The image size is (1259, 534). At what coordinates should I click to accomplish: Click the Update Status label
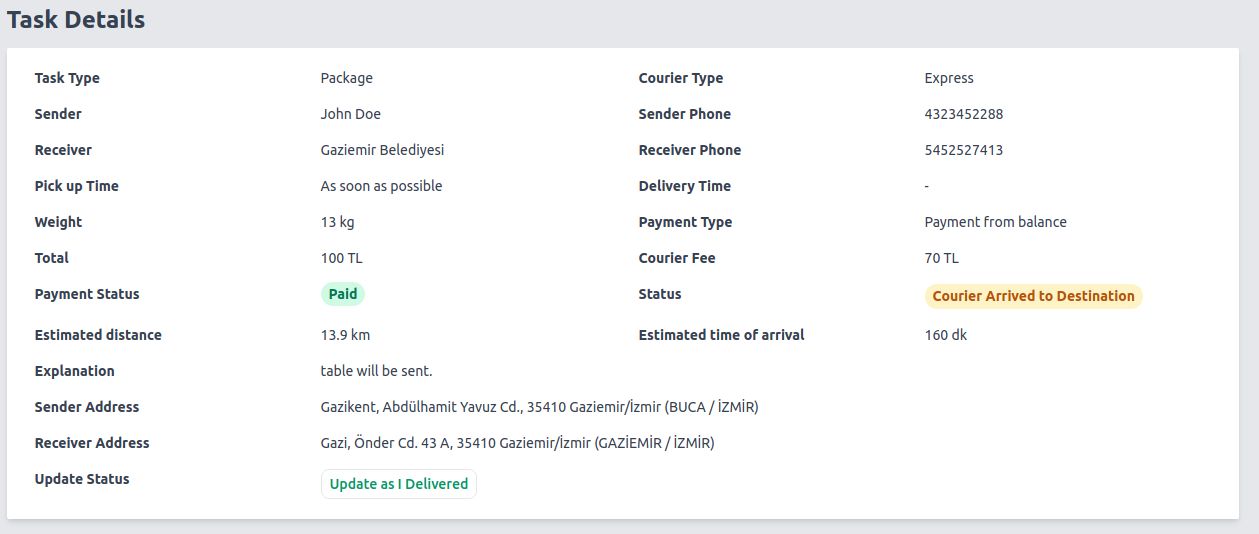82,479
